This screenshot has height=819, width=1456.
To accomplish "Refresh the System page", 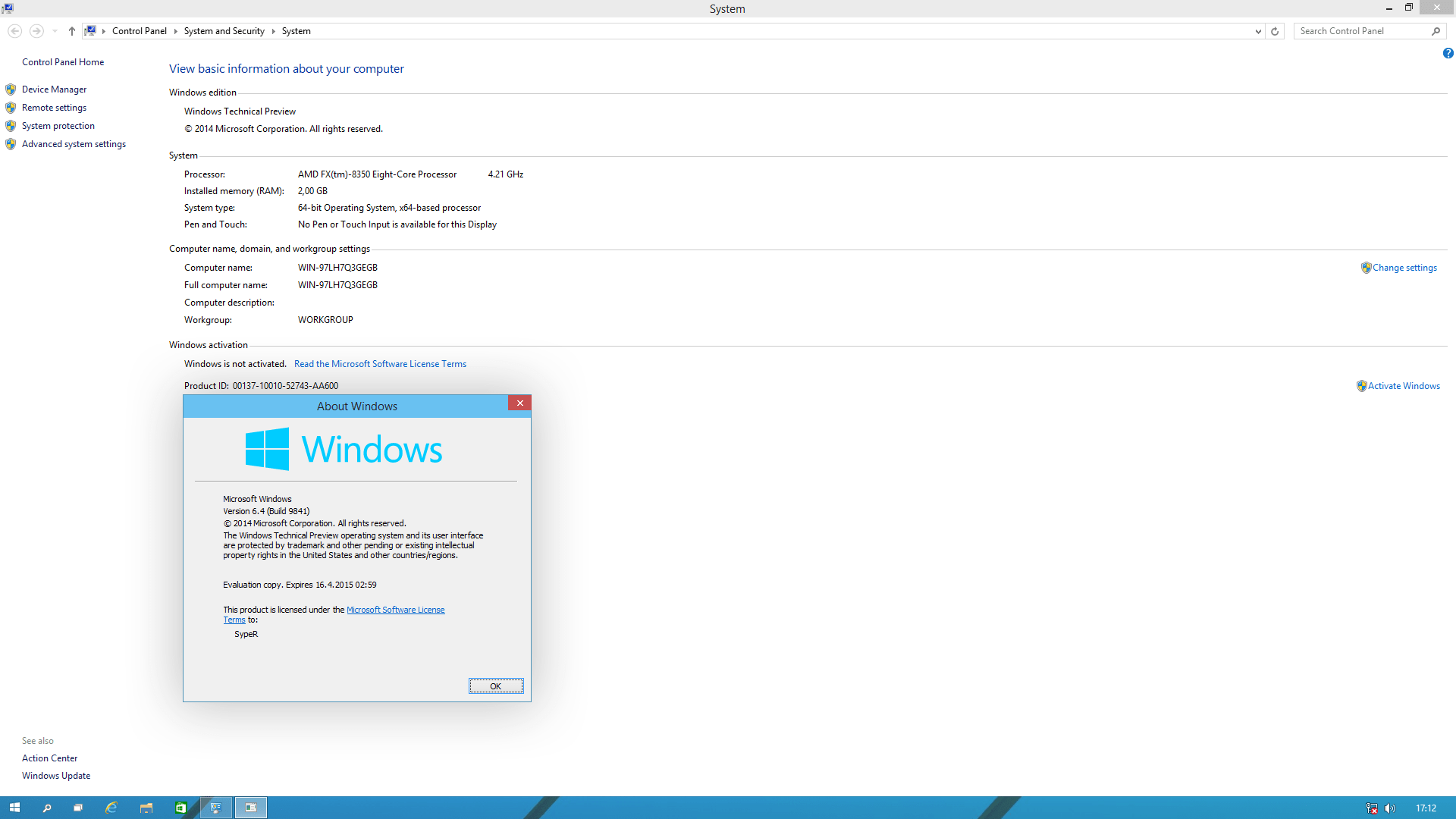I will click(1275, 31).
